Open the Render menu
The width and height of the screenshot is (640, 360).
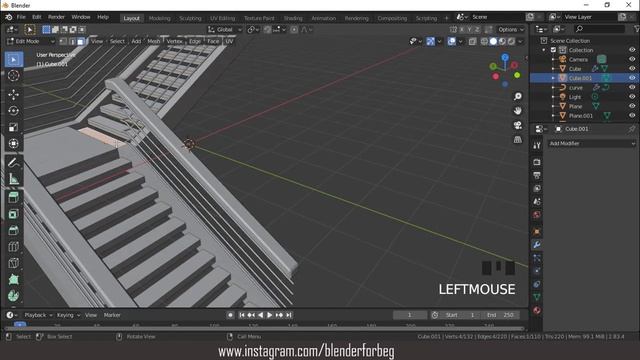(x=56, y=17)
